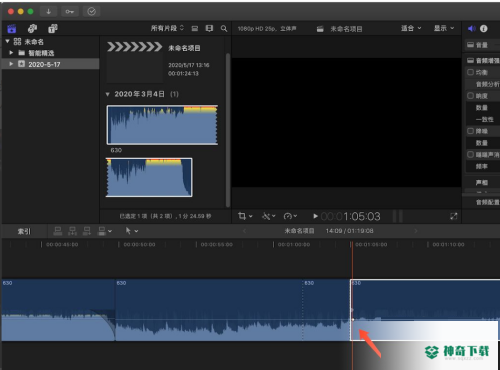Viewport: 500px width, 370px height.
Task: Click the viewer audio meters
Action: click(398, 216)
